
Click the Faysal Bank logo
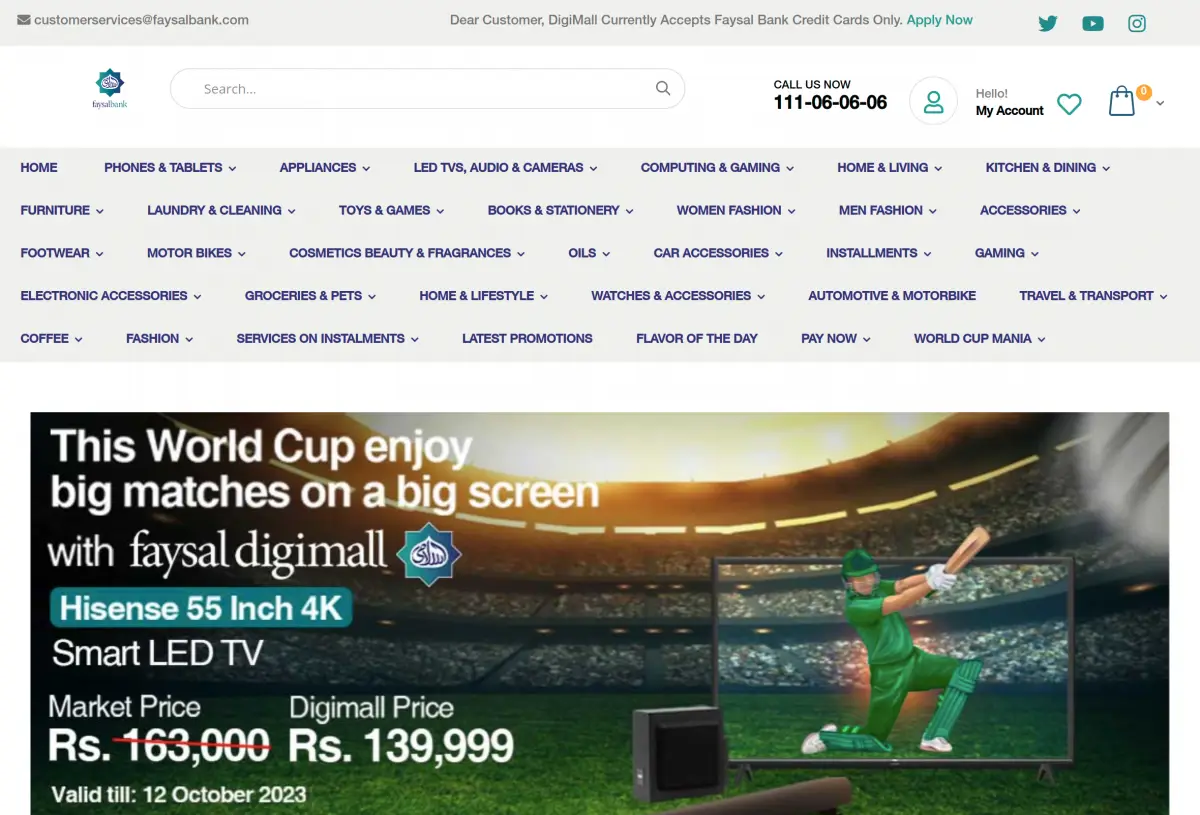pyautogui.click(x=109, y=88)
